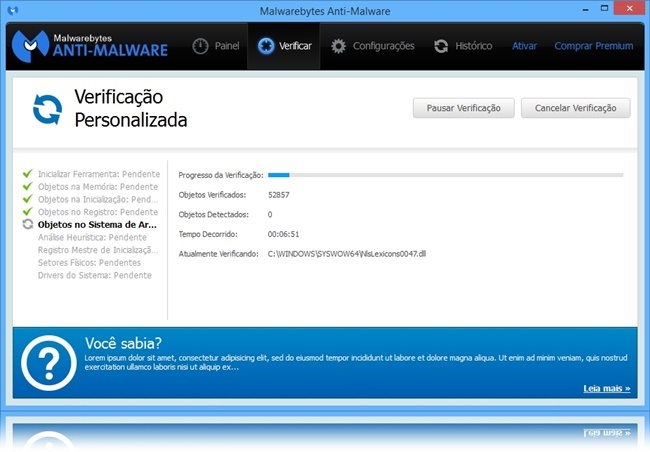Follow the Leia mais link
The height and width of the screenshot is (452, 650).
[607, 389]
